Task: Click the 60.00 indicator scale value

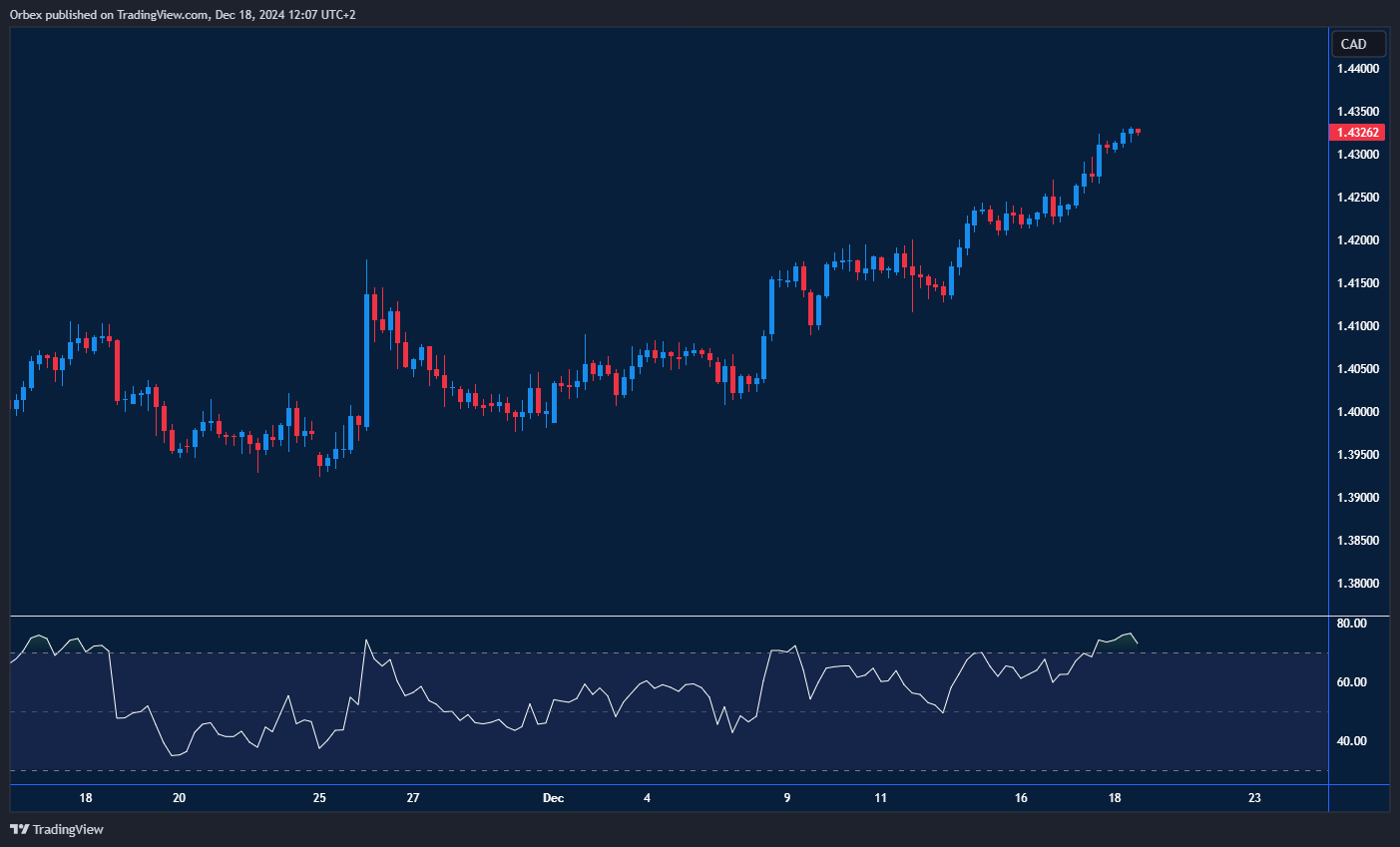Action: pos(1351,682)
